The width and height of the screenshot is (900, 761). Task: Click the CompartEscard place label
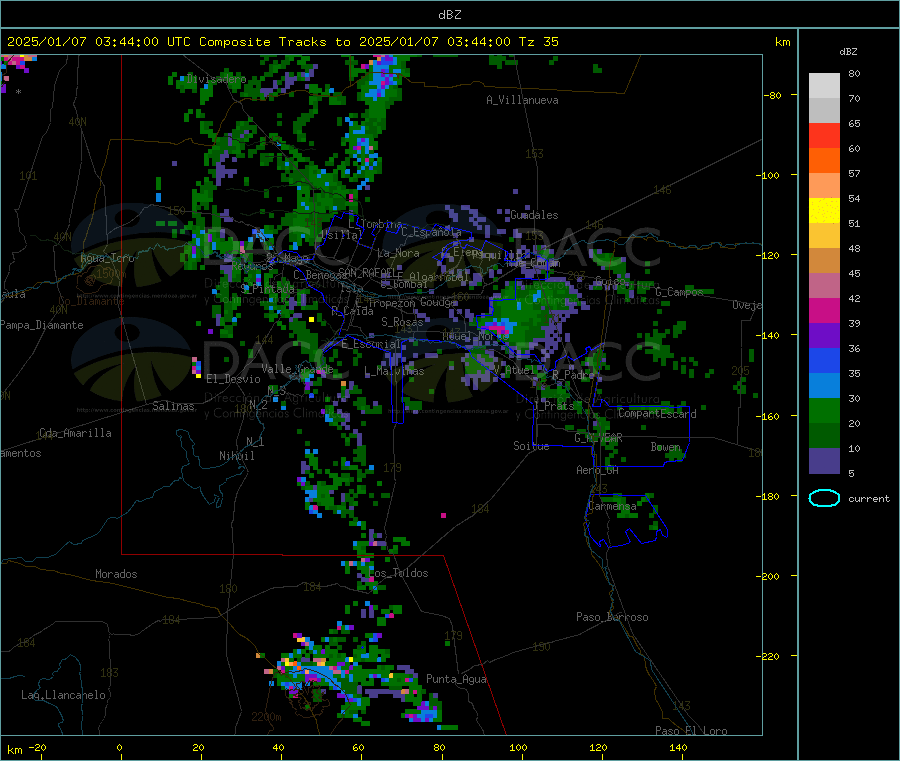pyautogui.click(x=657, y=414)
